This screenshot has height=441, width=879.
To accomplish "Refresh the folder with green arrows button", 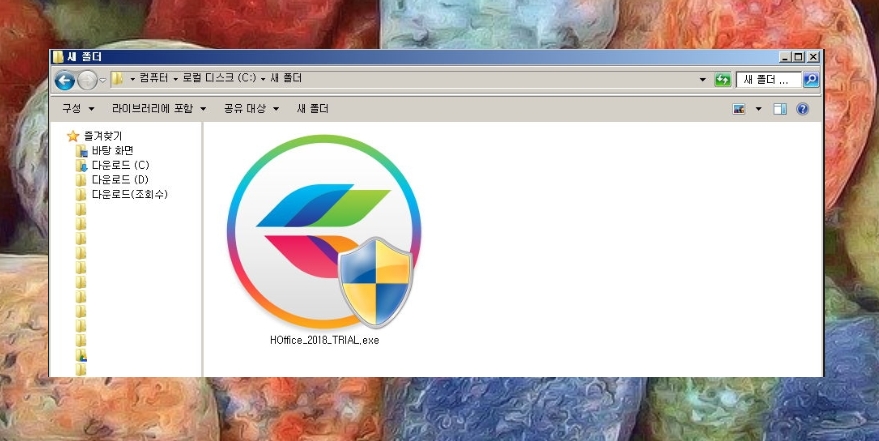I will pyautogui.click(x=723, y=80).
